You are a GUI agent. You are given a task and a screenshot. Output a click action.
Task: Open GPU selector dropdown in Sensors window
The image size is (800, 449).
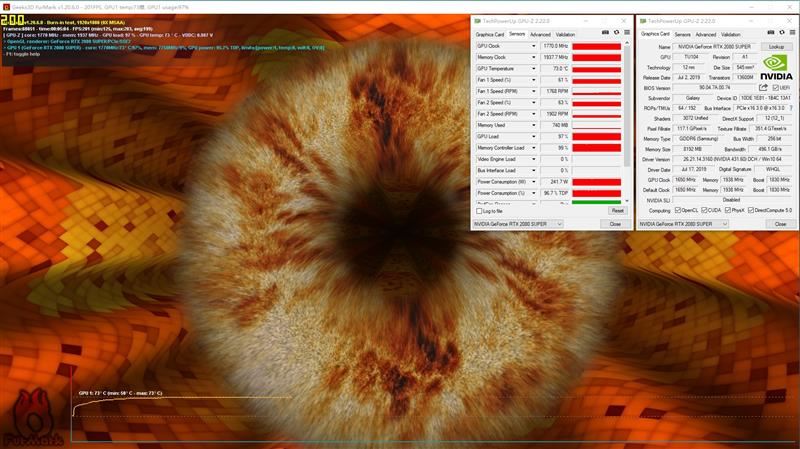click(517, 224)
